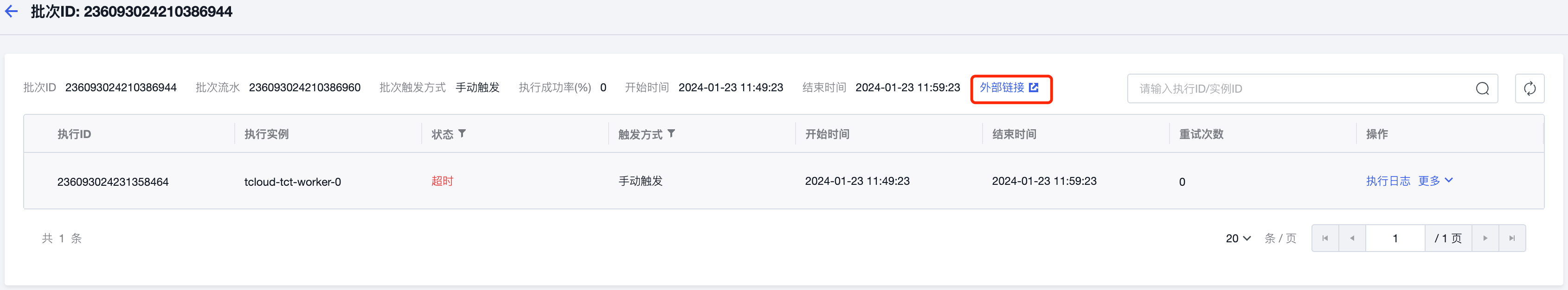Filter by 触发方式 funnel icon

click(x=671, y=133)
